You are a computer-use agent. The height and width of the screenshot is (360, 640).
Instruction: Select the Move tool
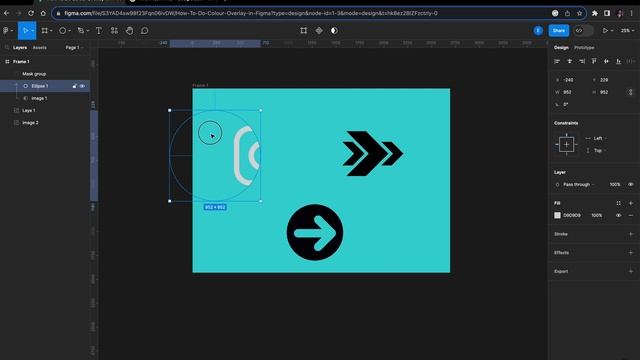click(x=25, y=31)
